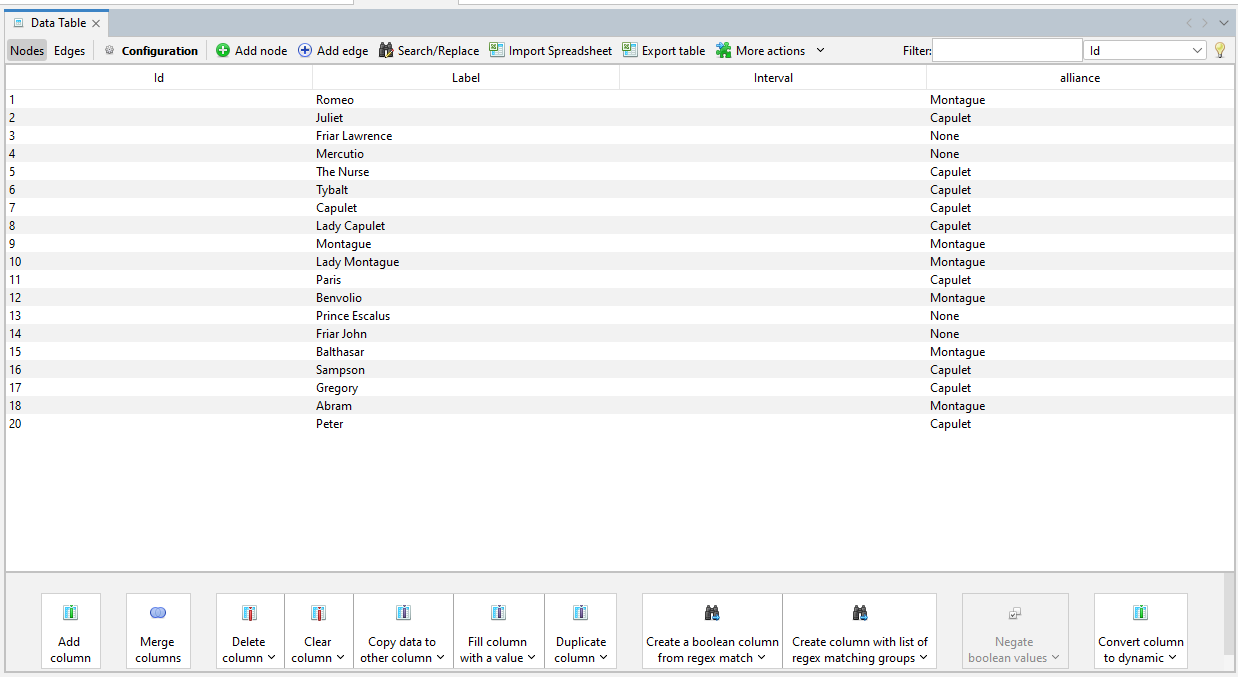Click the Duplicate column icon
Viewport: 1238px width, 677px height.
580,613
